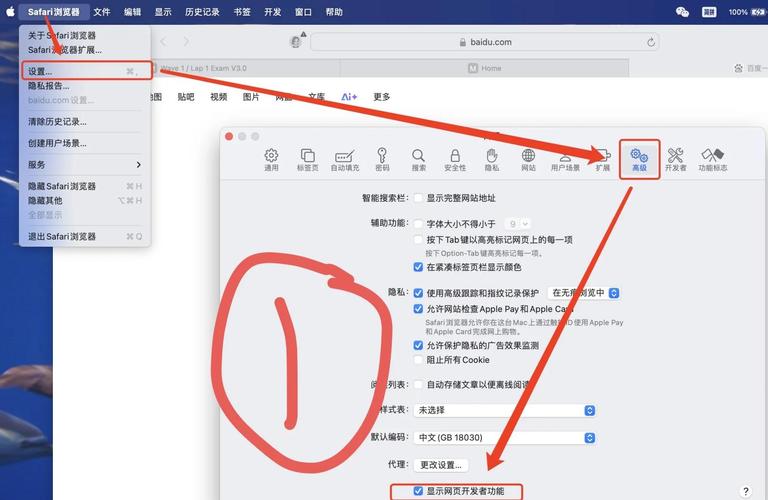Open the Tabs (标签页) settings pane

308,160
